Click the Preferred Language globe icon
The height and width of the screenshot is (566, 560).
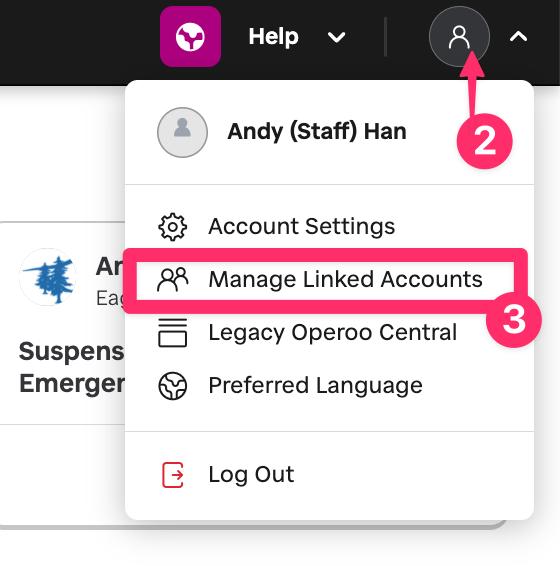173,386
